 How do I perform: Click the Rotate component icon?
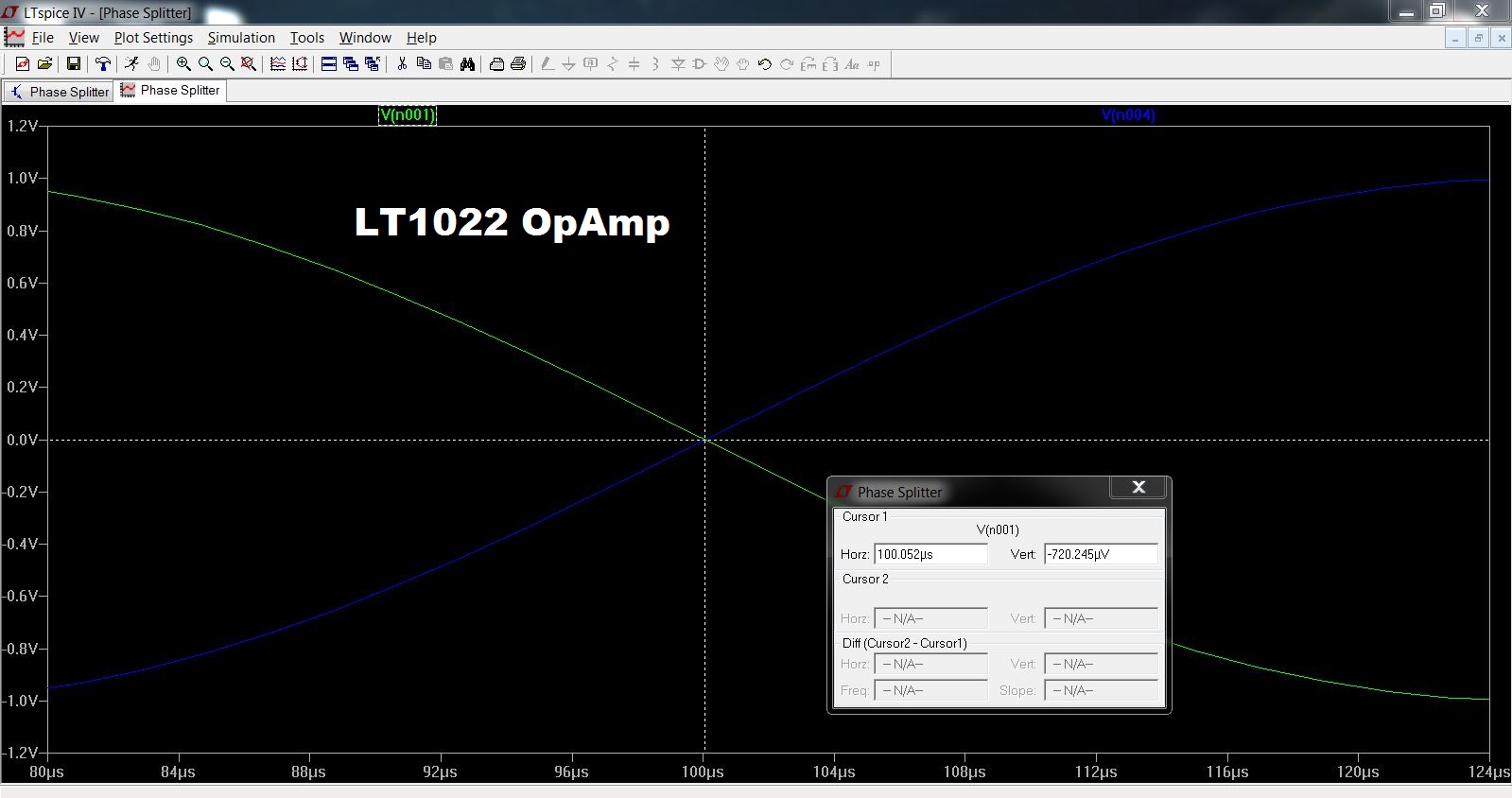[808, 64]
